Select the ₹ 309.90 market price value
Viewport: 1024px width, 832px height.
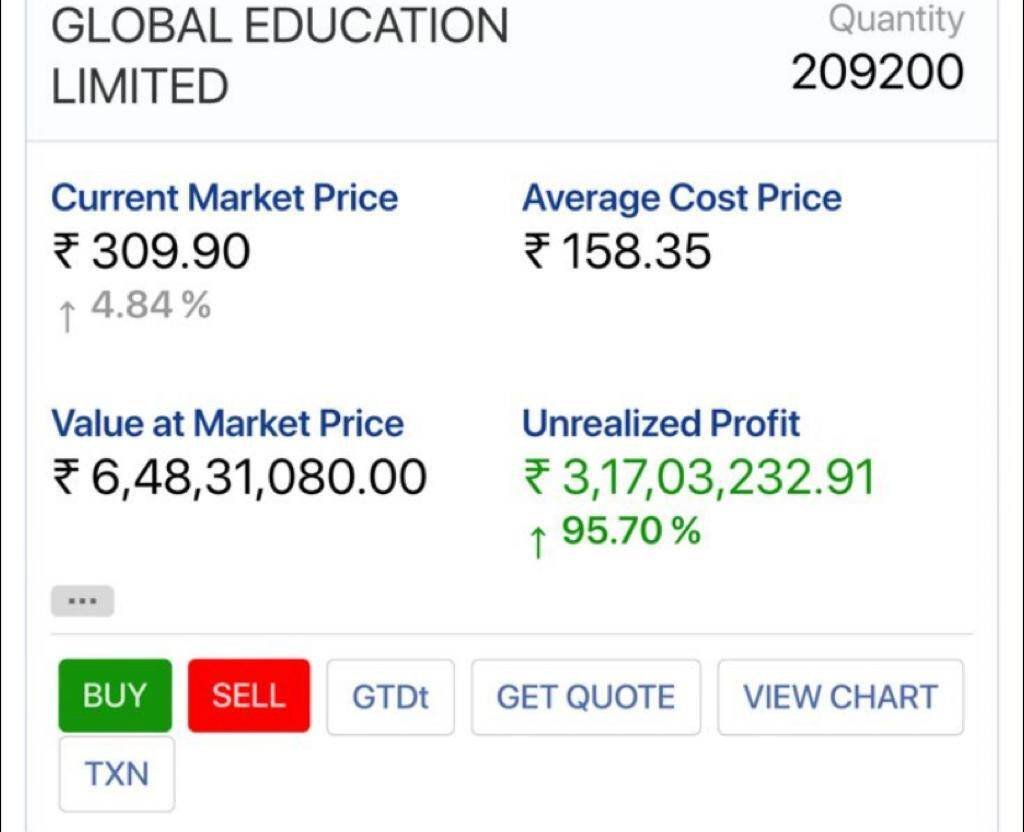coord(151,251)
